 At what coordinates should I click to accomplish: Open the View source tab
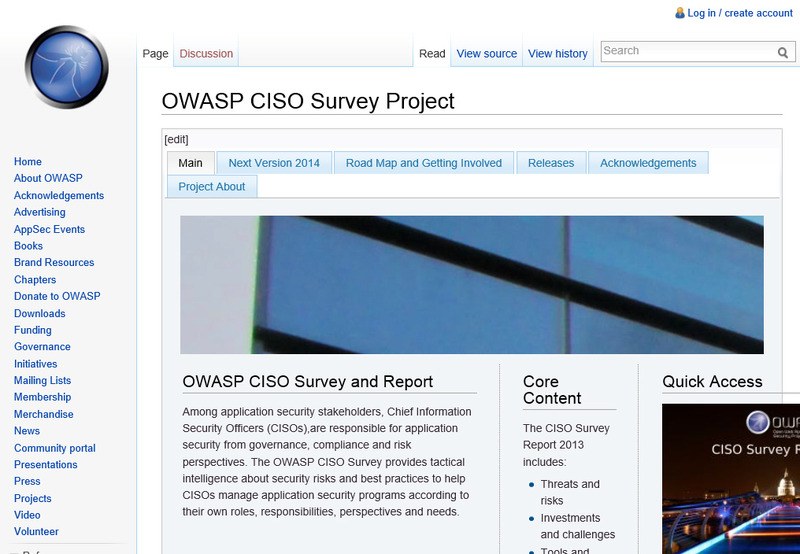click(x=487, y=54)
